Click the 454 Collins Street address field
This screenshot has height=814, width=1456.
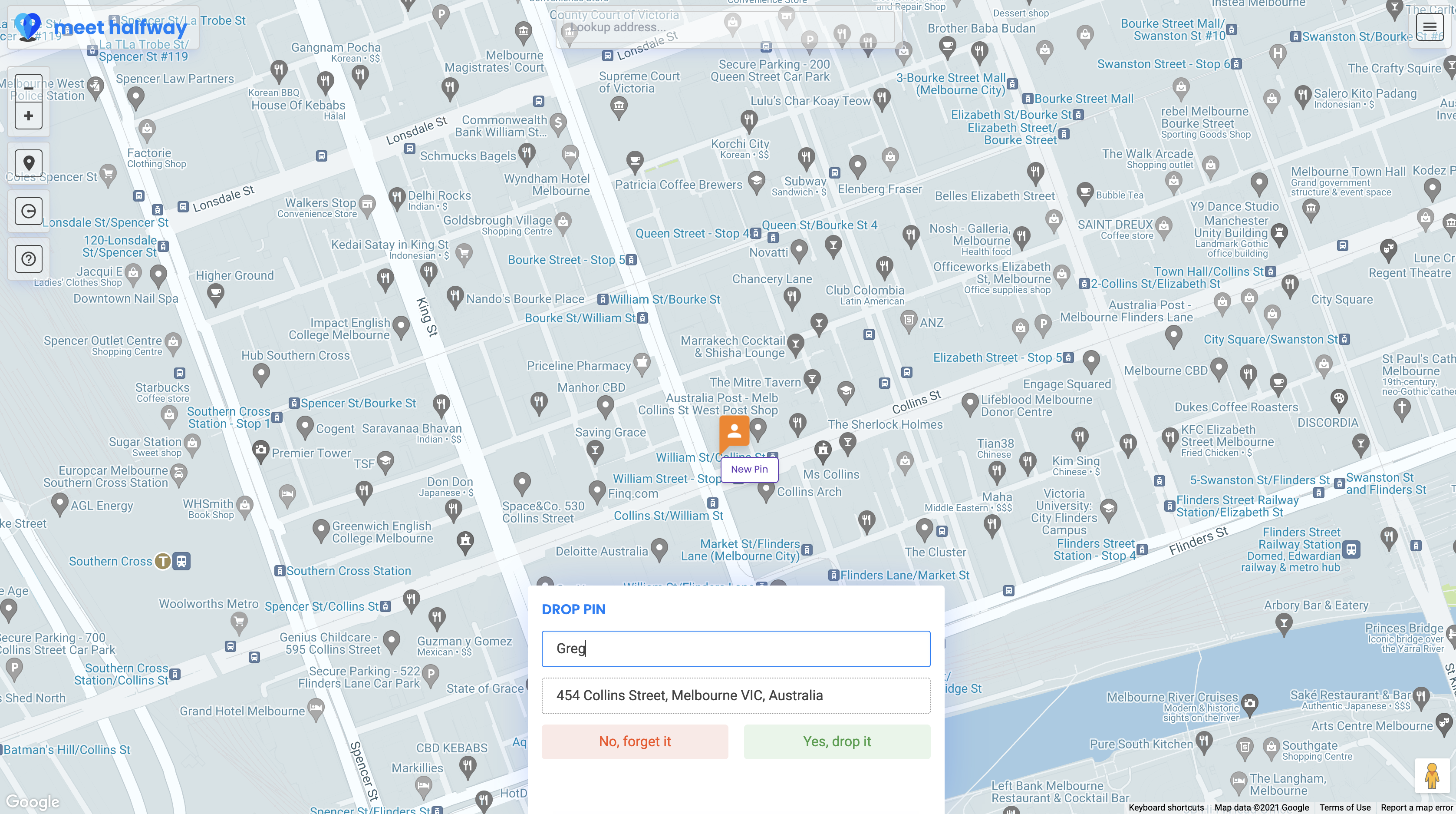tap(735, 695)
